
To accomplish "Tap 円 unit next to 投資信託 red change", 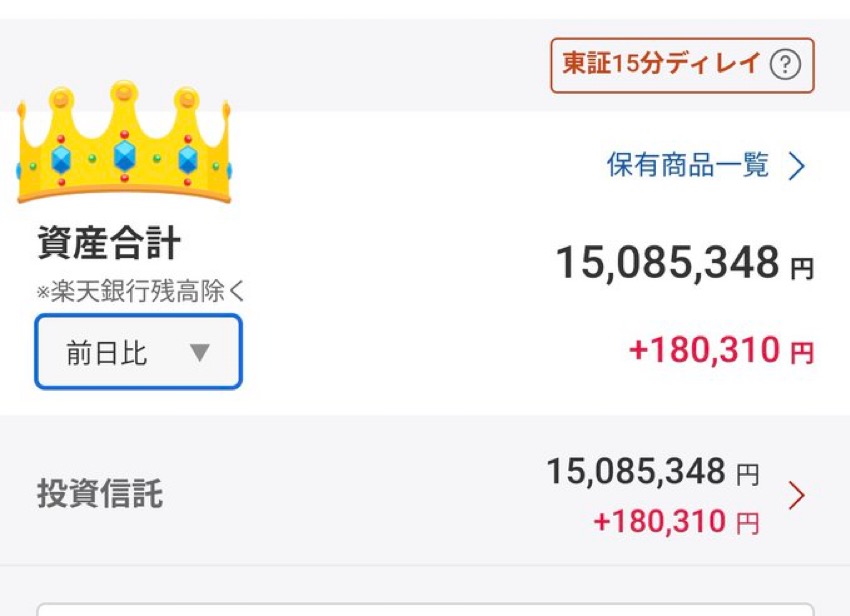I will click(748, 524).
